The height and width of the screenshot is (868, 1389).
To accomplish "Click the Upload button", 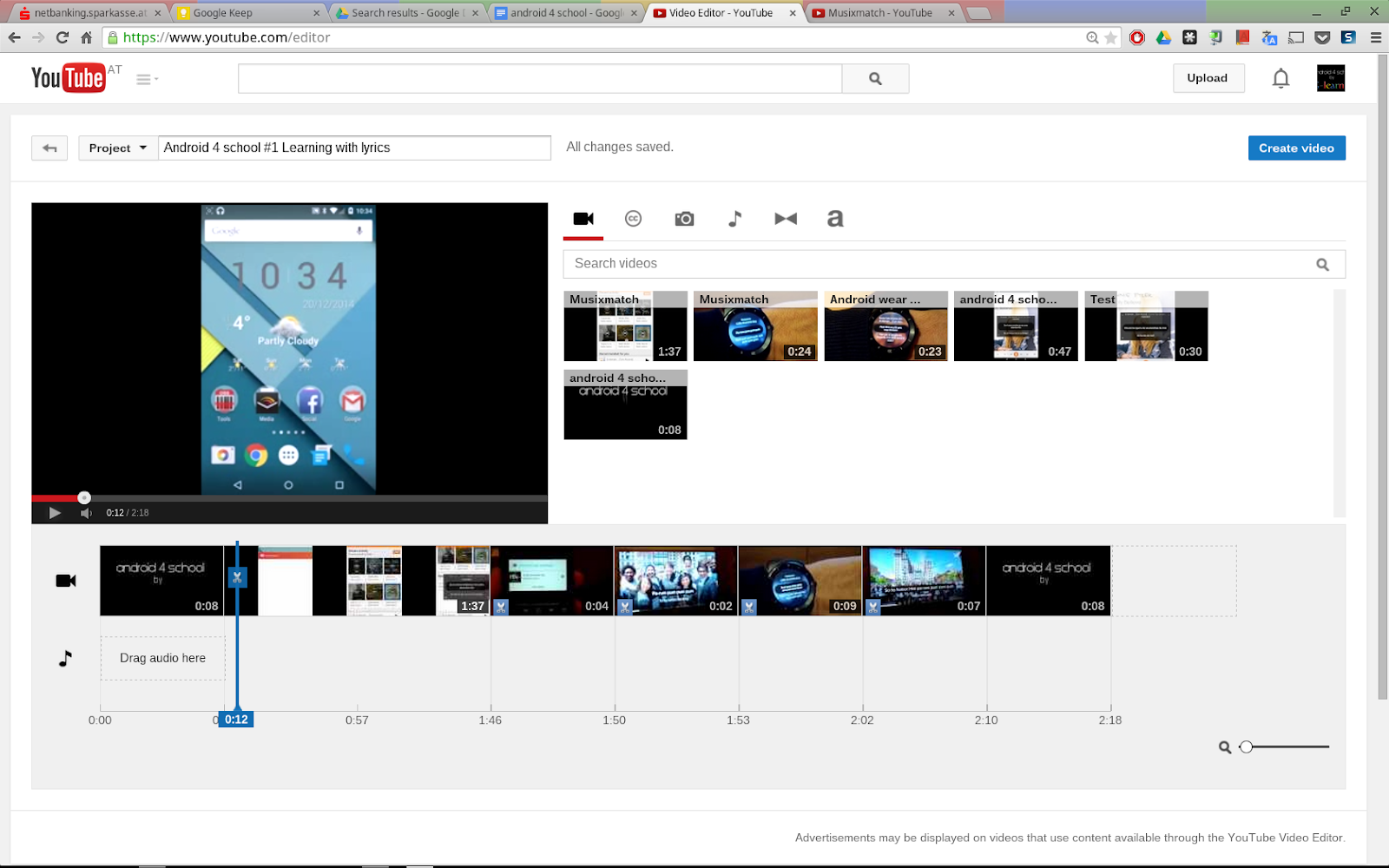I will 1208,78.
